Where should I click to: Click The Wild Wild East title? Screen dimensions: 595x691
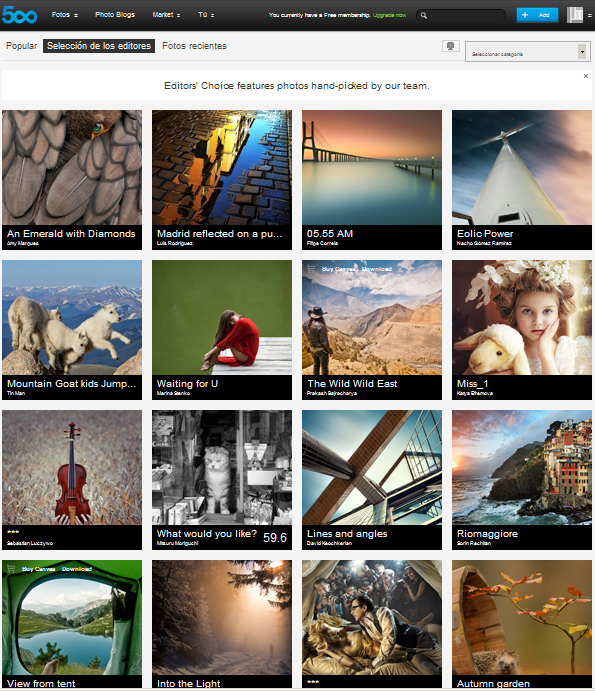click(x=352, y=384)
